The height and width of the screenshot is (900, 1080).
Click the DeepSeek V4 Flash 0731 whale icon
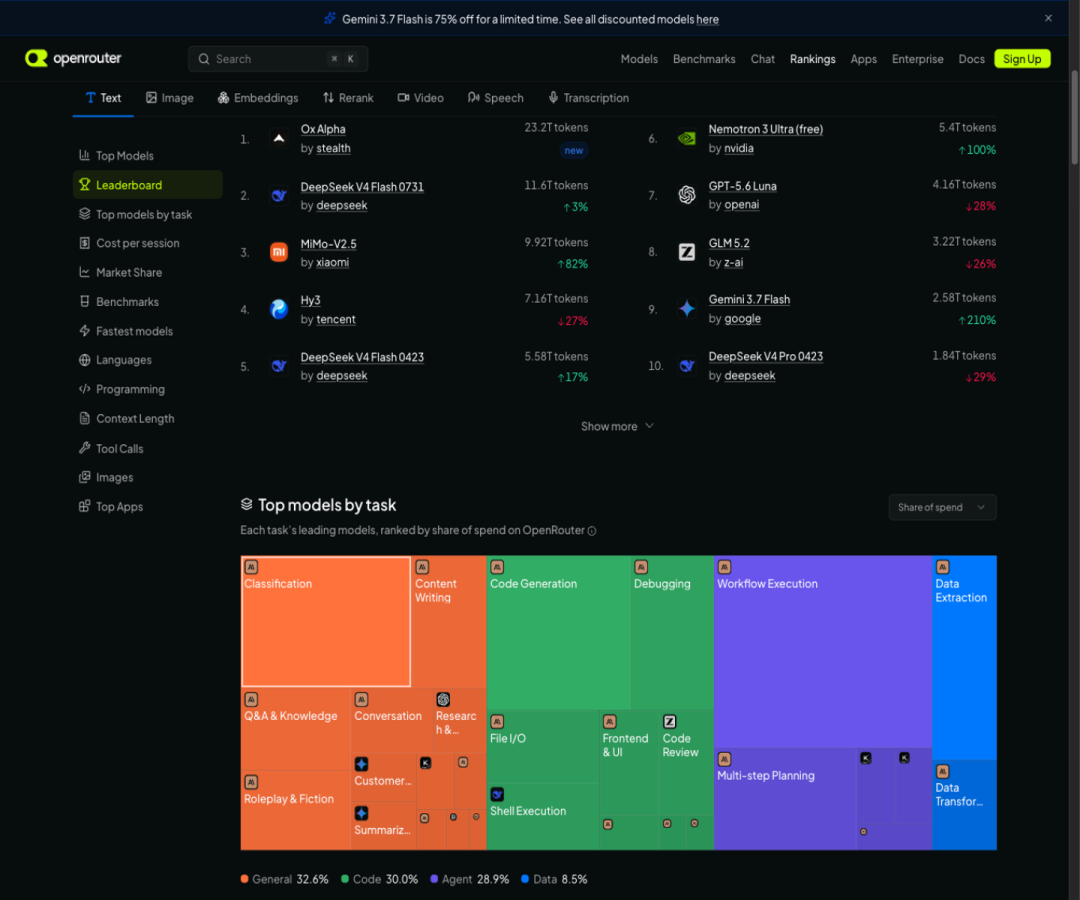coord(279,196)
